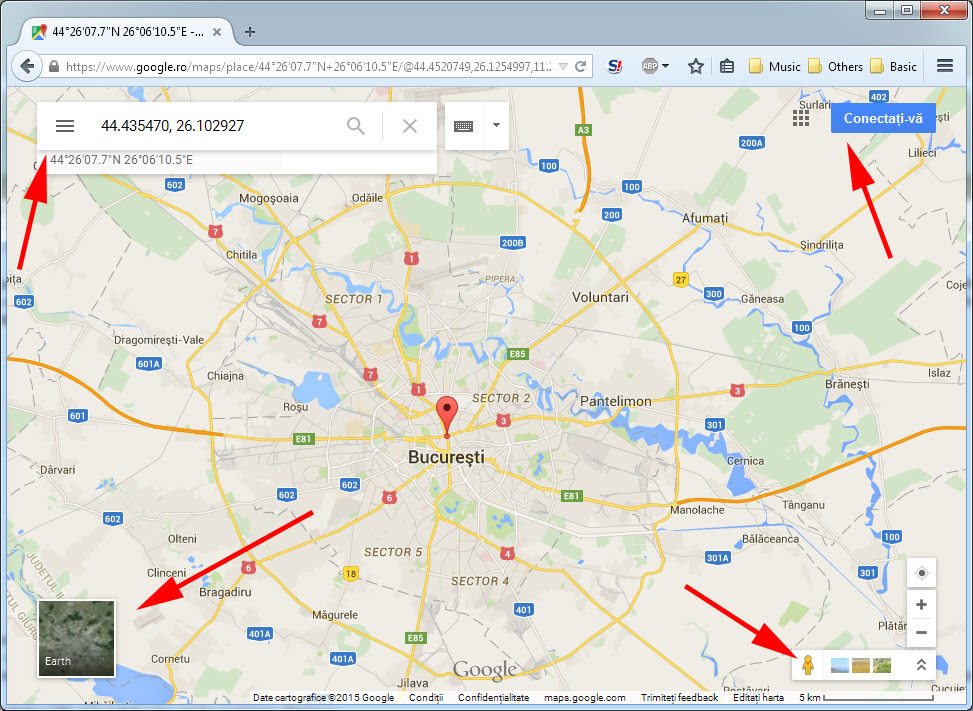Viewport: 973px width, 711px height.
Task: Minimize the browser window
Action: tap(880, 11)
